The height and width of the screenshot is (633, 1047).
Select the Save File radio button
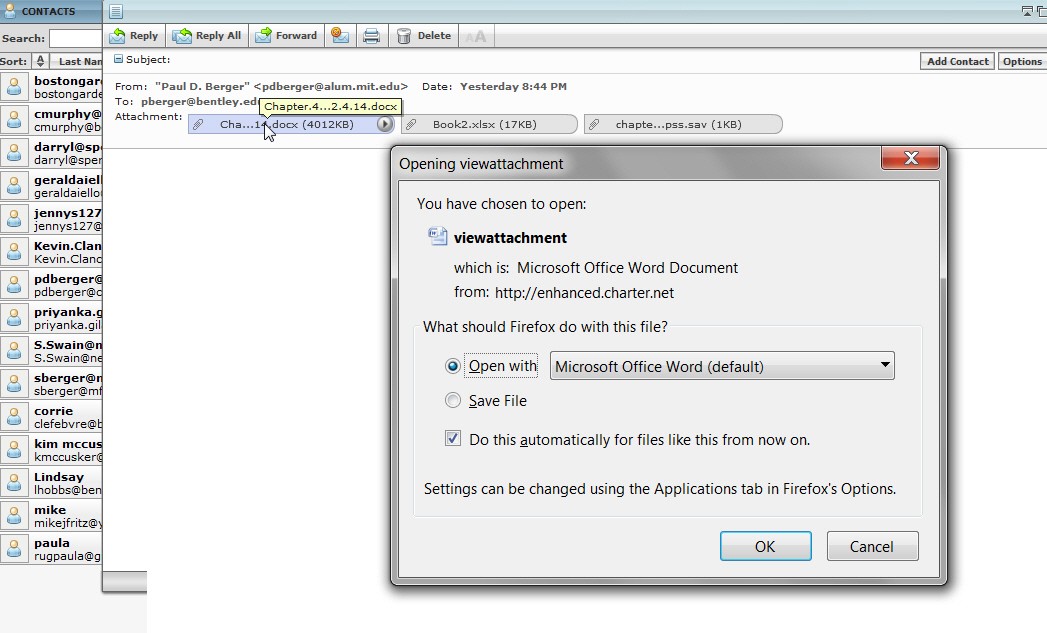point(453,400)
